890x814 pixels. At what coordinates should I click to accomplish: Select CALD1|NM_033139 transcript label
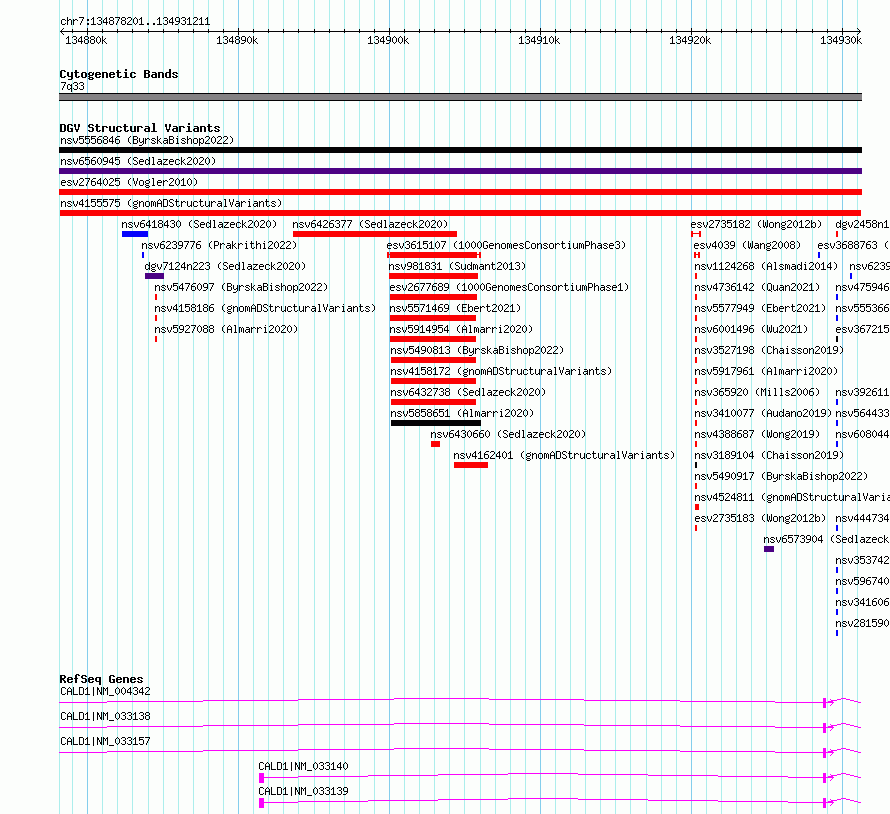click(303, 791)
